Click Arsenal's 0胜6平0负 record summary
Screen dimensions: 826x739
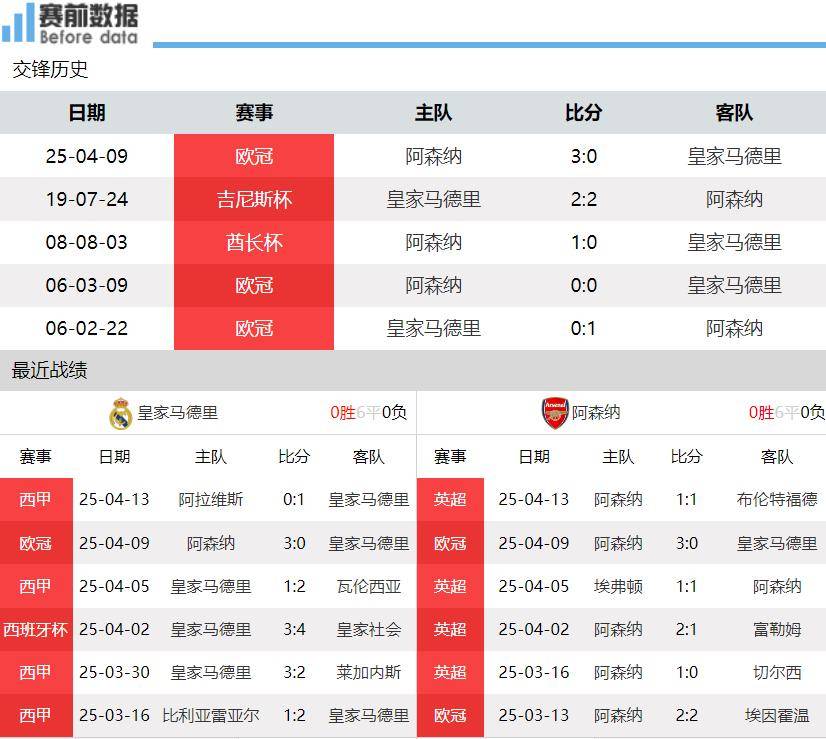click(786, 412)
